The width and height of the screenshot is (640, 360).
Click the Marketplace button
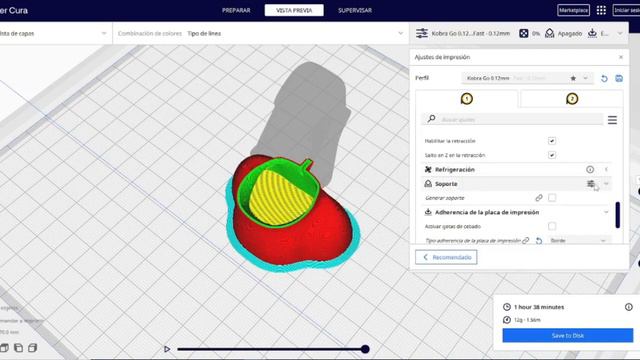tap(573, 10)
